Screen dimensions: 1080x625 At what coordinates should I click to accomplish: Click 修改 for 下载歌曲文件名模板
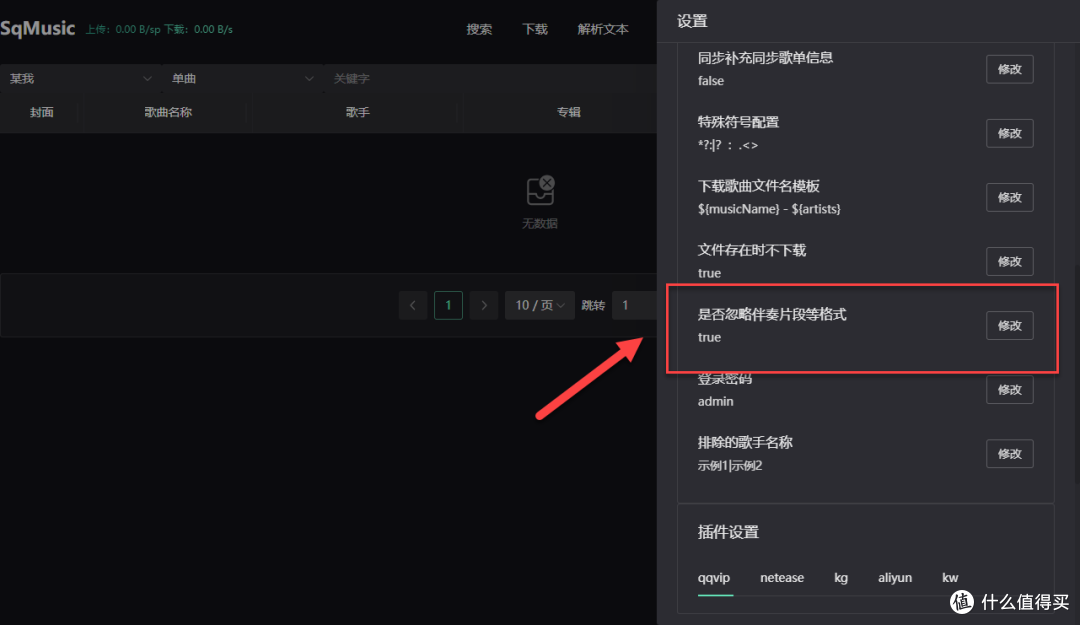click(1009, 197)
